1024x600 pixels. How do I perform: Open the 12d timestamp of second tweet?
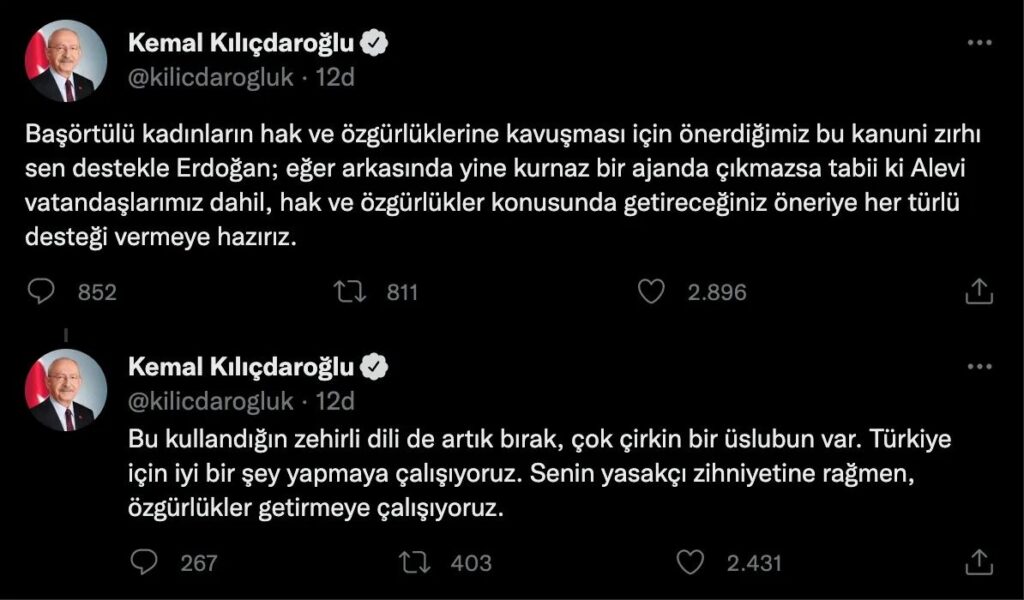click(x=335, y=401)
